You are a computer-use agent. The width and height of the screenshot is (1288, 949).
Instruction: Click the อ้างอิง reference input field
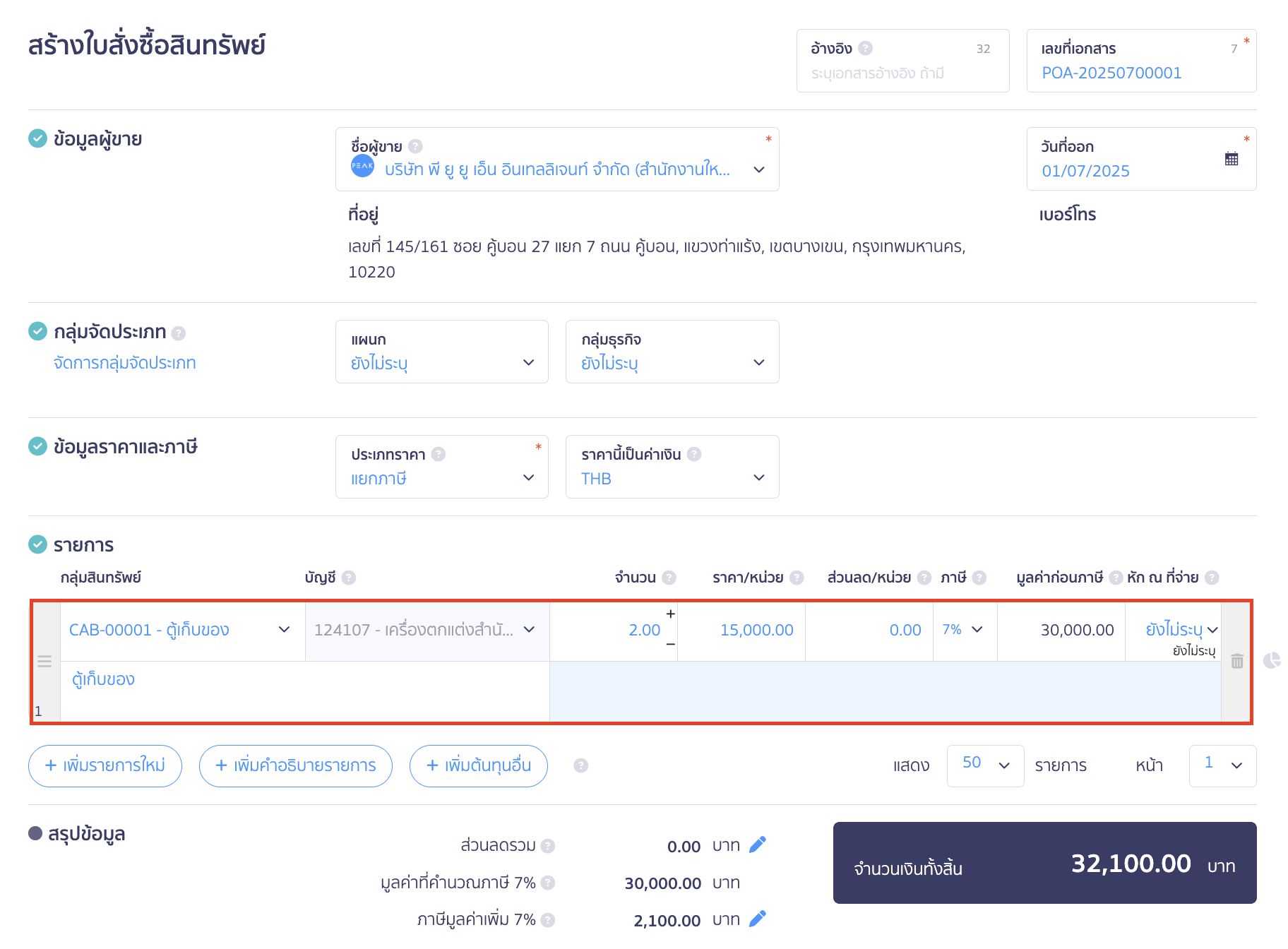(901, 73)
